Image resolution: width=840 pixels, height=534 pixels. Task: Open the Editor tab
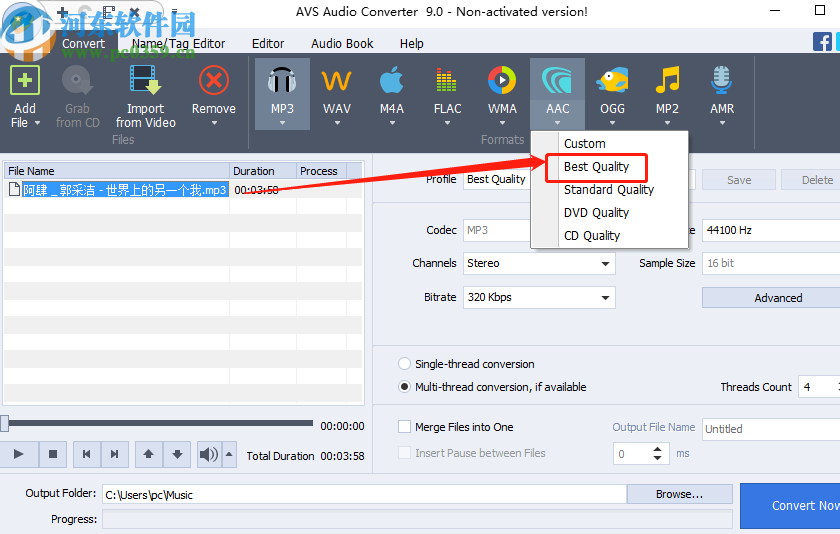[x=268, y=43]
